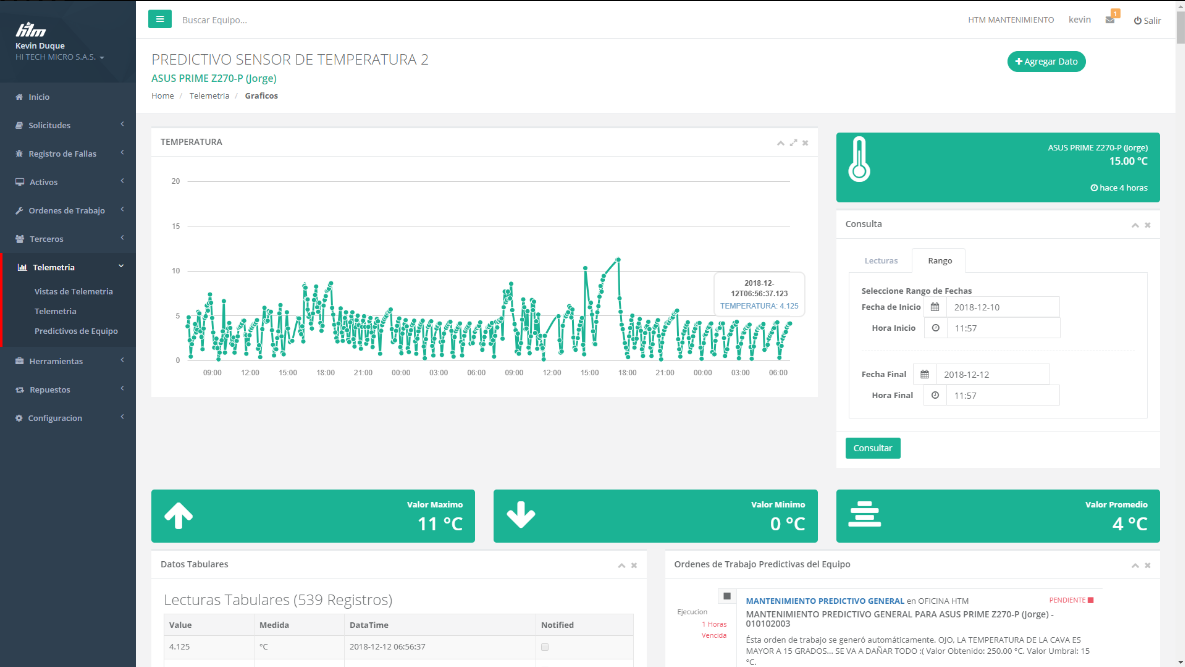This screenshot has width=1185, height=667.
Task: Click the HTM logo in sidebar
Action: pos(30,30)
